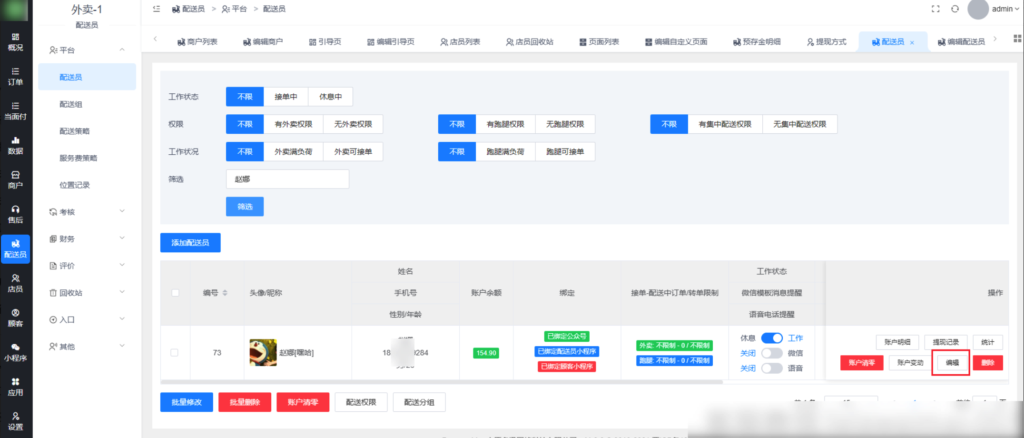Screen dimensions: 1024x438
Task: Filter by 有外卖权限
Action: (293, 124)
